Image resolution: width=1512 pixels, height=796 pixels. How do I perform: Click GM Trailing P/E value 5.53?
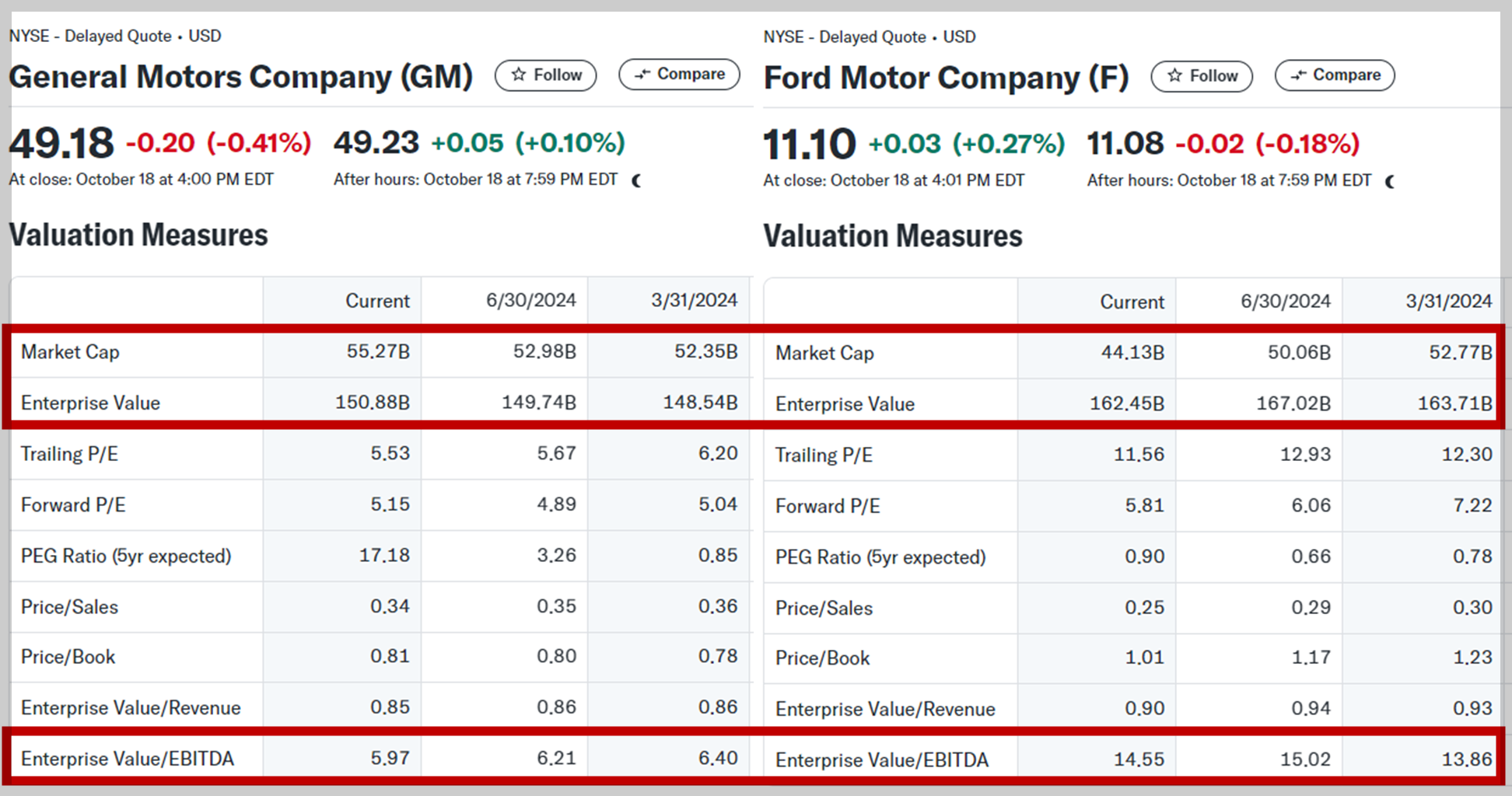pos(390,453)
